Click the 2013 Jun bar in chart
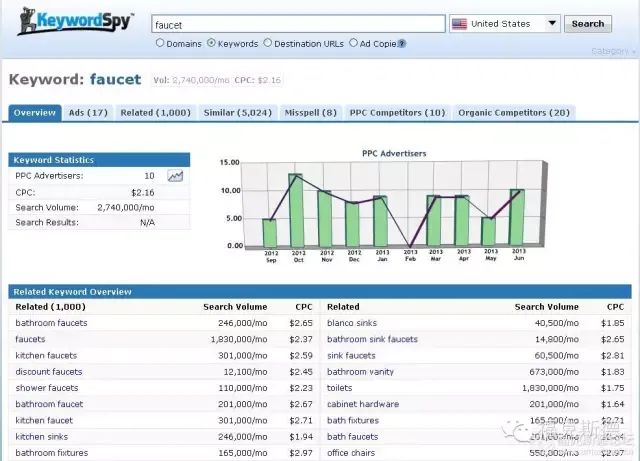Image resolution: width=640 pixels, height=461 pixels. point(517,217)
